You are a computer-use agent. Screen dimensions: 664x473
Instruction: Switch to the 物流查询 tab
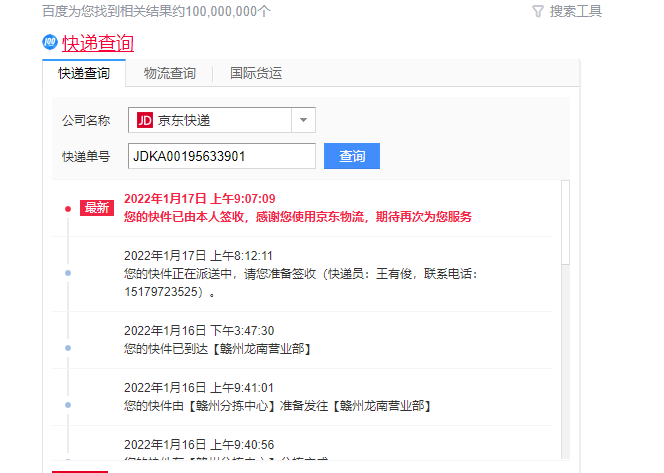(169, 73)
